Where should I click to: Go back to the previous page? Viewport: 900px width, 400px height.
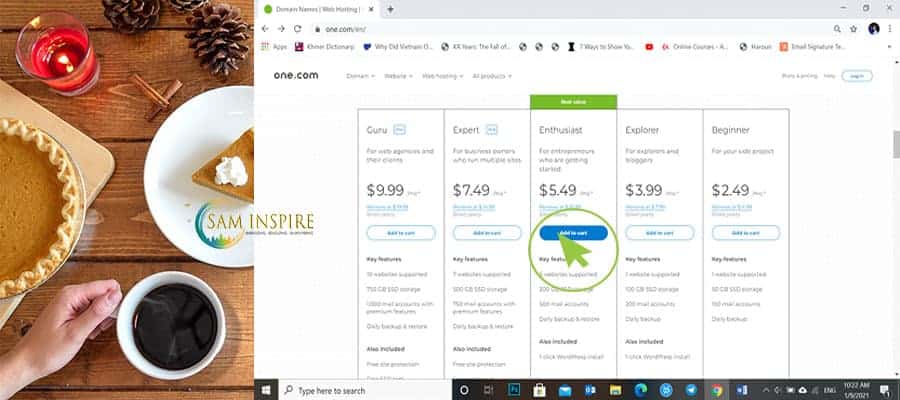point(265,29)
